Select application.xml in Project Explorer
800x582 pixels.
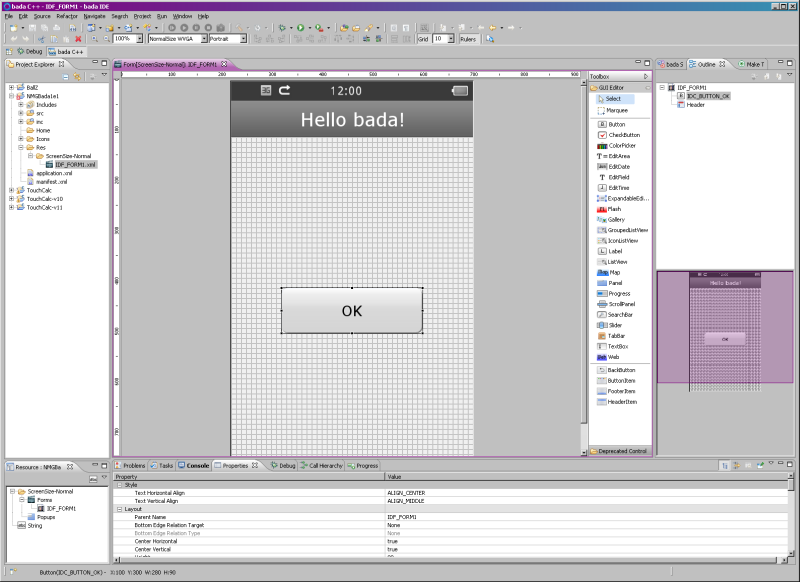(x=53, y=172)
